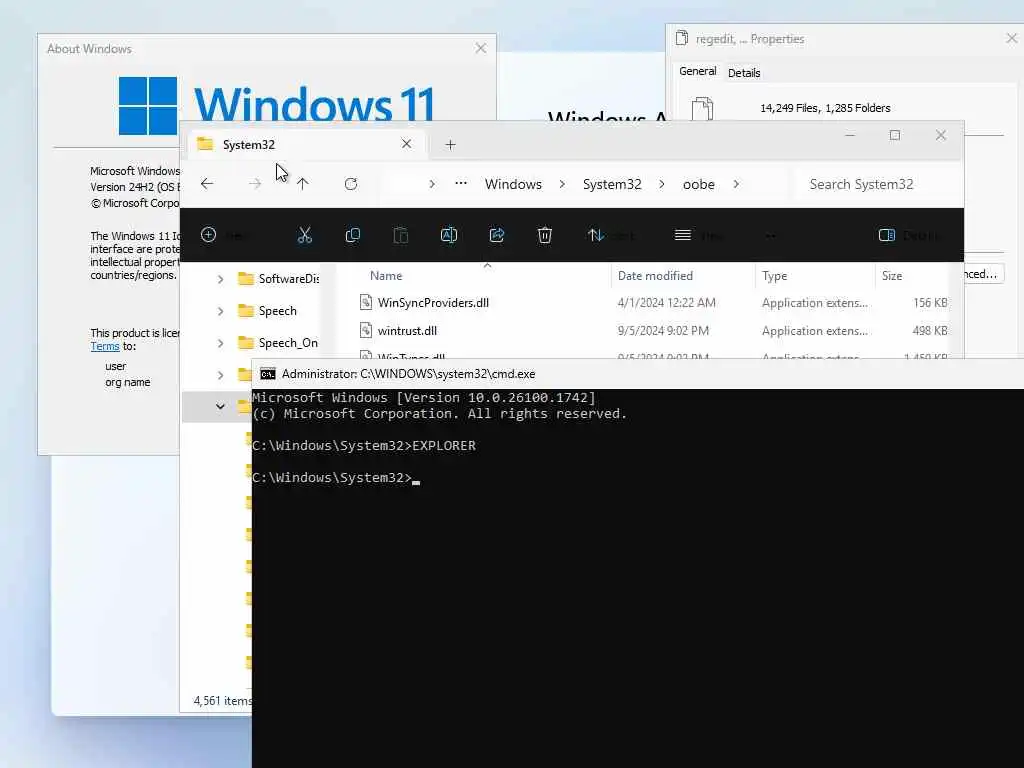Select the wintrust.dll file name

[x=408, y=330]
